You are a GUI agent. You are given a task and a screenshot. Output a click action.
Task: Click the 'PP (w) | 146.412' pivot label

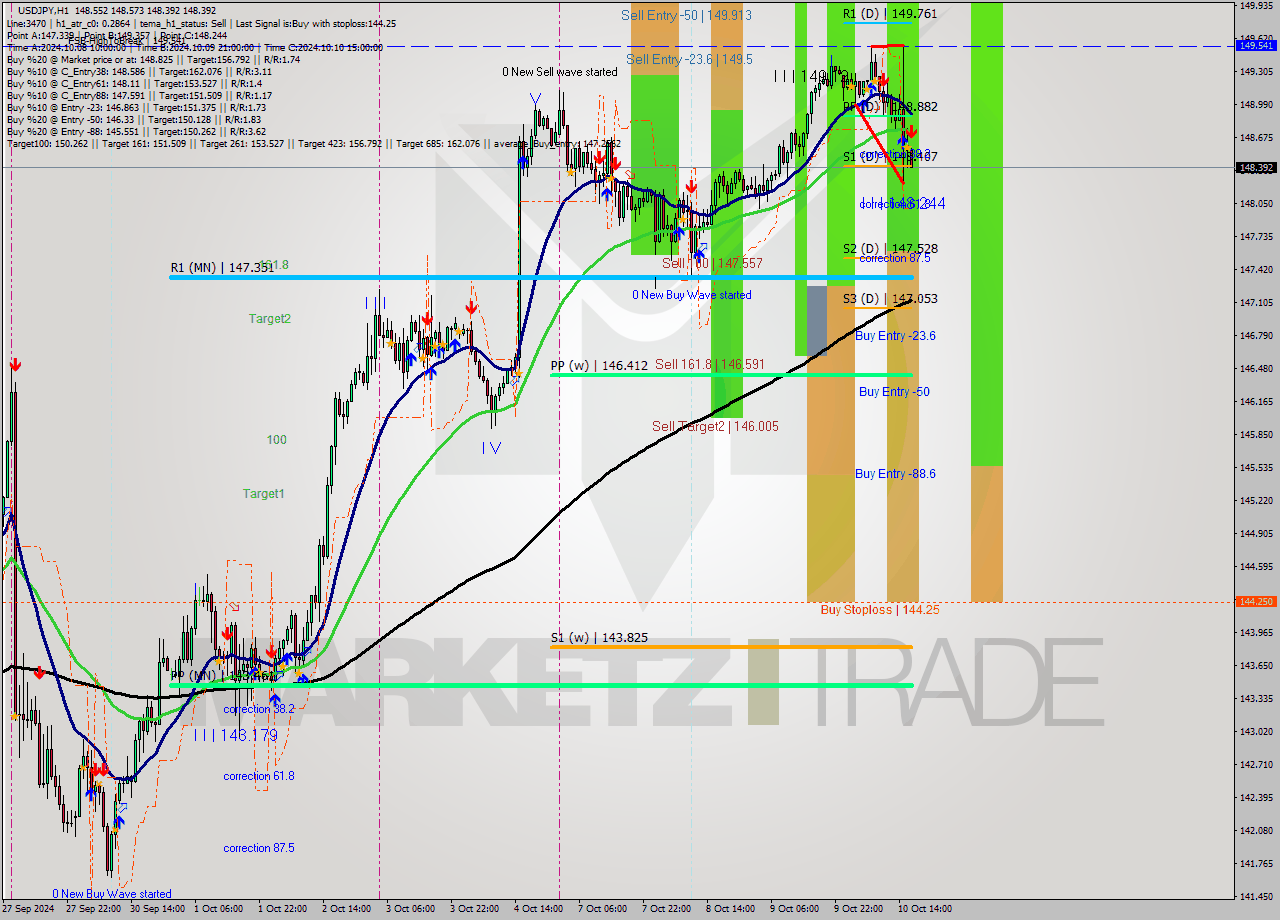(x=599, y=366)
